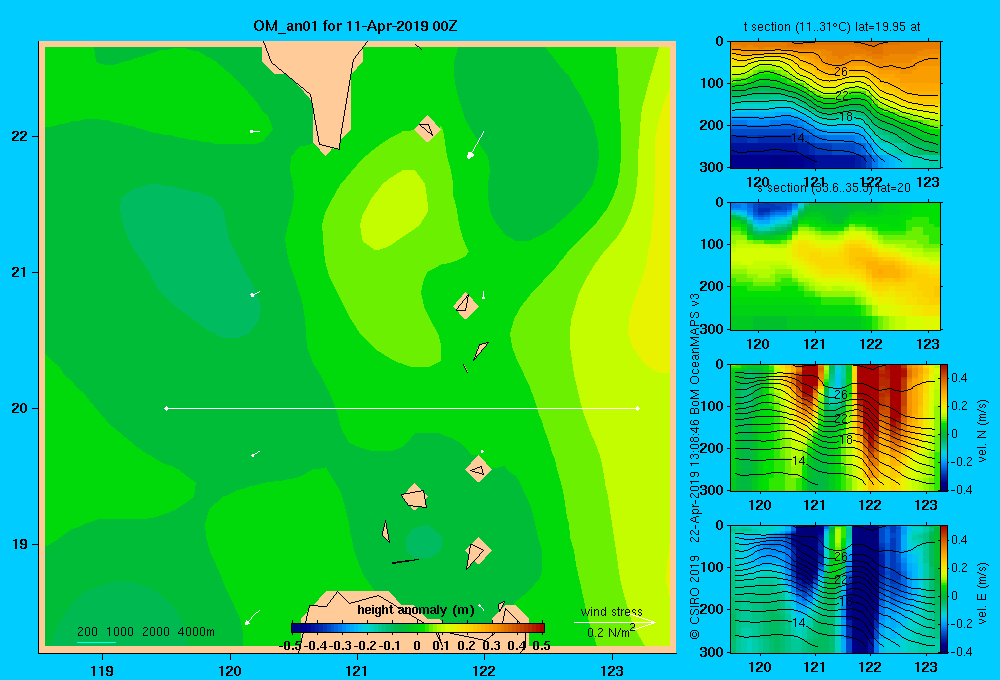The image size is (1000, 680).
Task: Open the temperature section panel
Action: coord(835,105)
